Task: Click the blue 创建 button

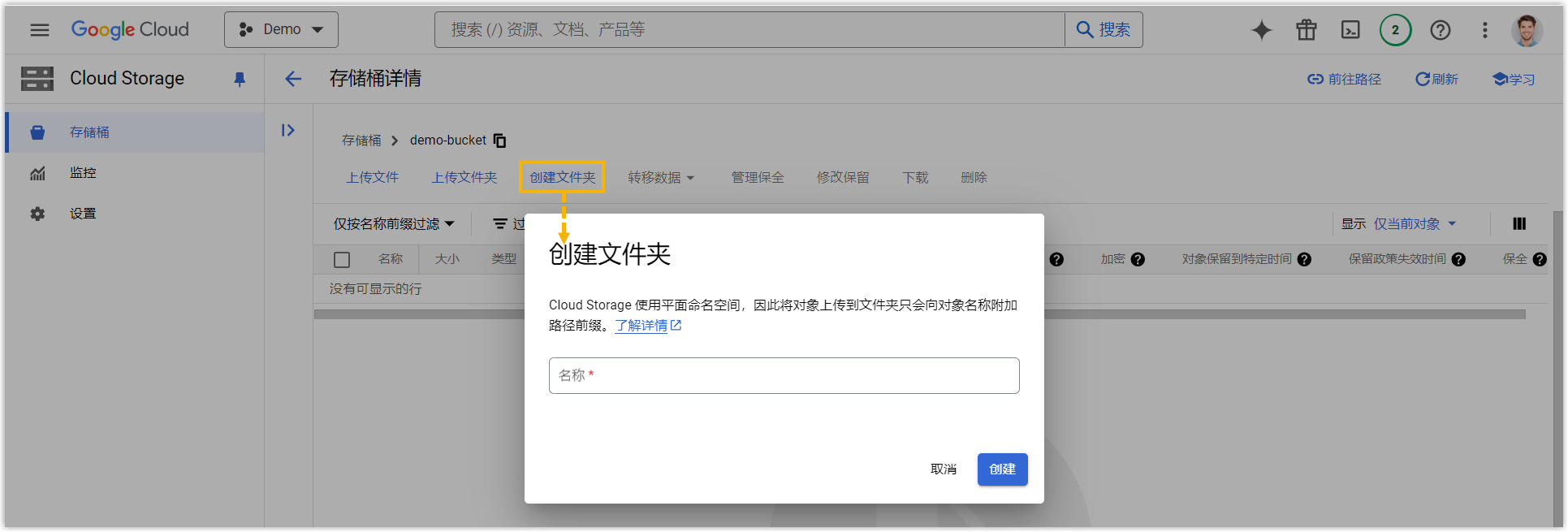Action: coord(1002,469)
